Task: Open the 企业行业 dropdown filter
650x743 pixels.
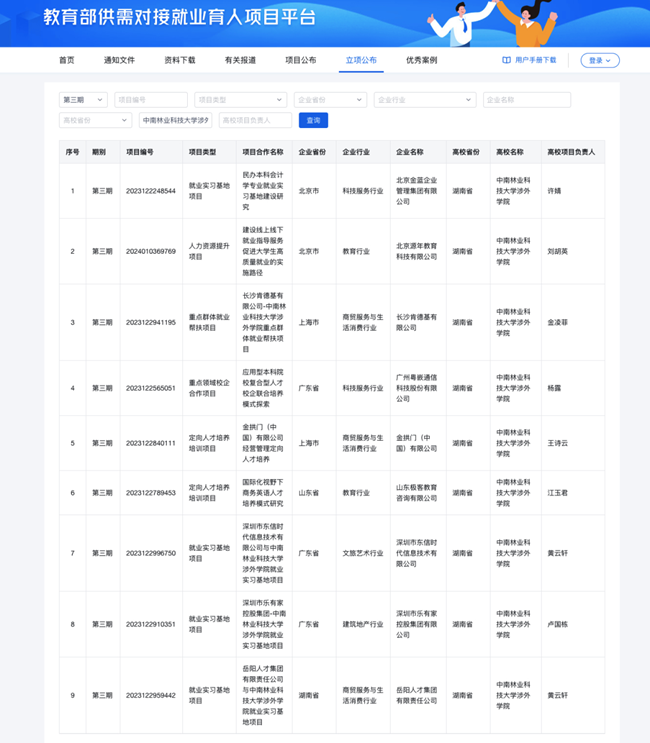Action: click(424, 100)
